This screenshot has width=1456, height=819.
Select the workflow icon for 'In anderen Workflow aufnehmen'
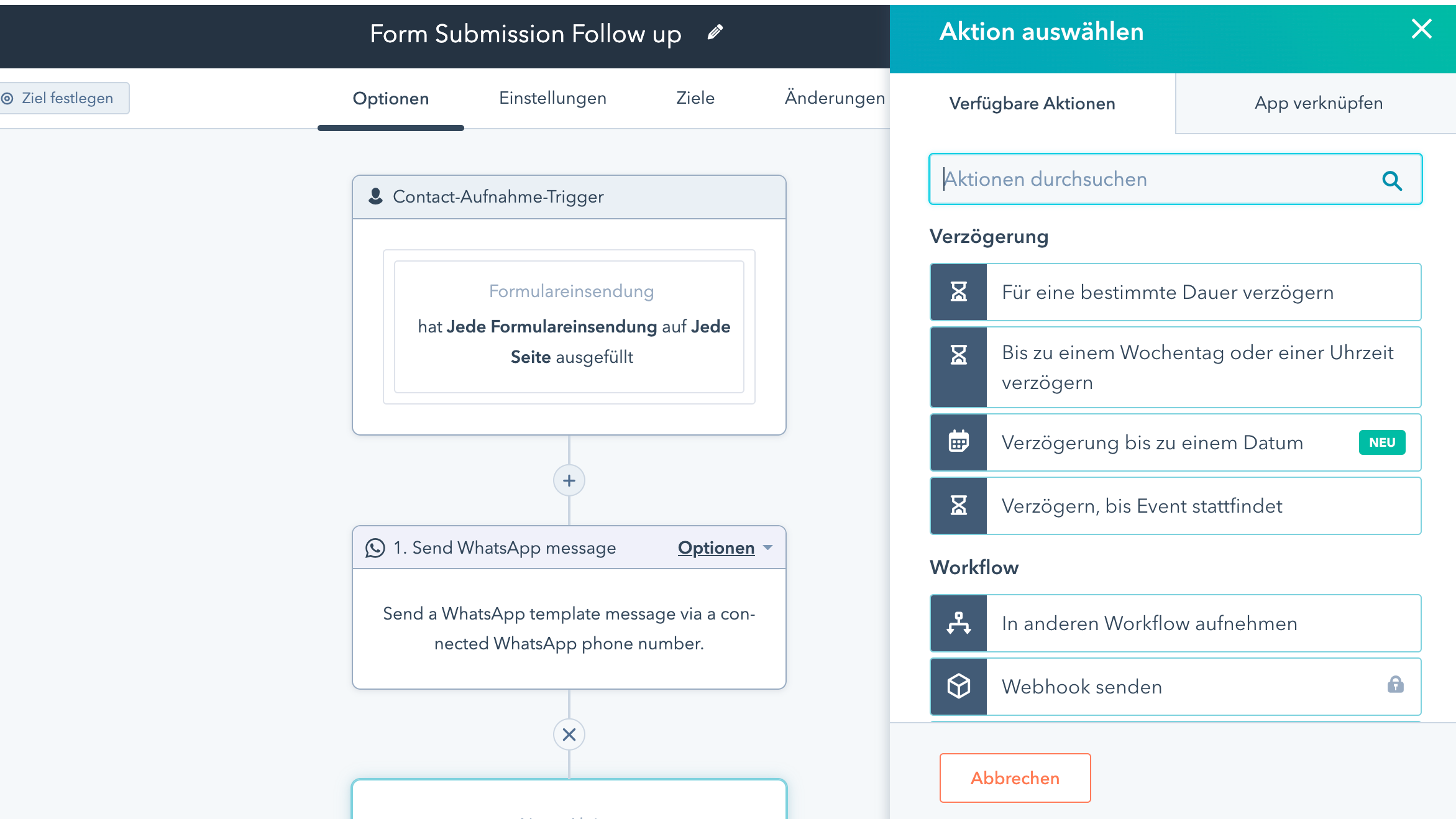click(x=958, y=623)
